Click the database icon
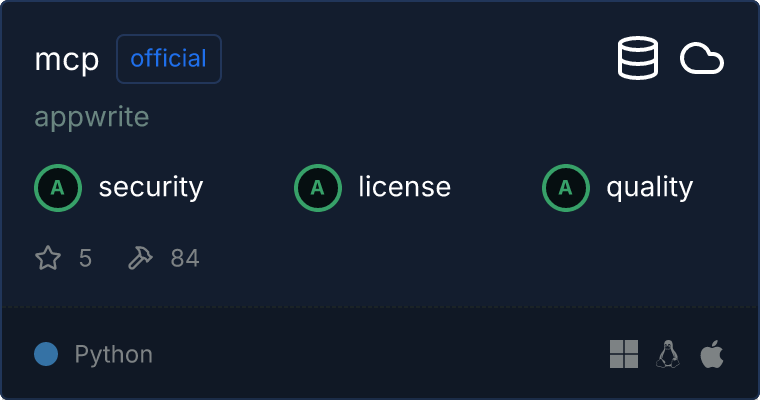Viewport: 760px width, 400px height. click(638, 59)
